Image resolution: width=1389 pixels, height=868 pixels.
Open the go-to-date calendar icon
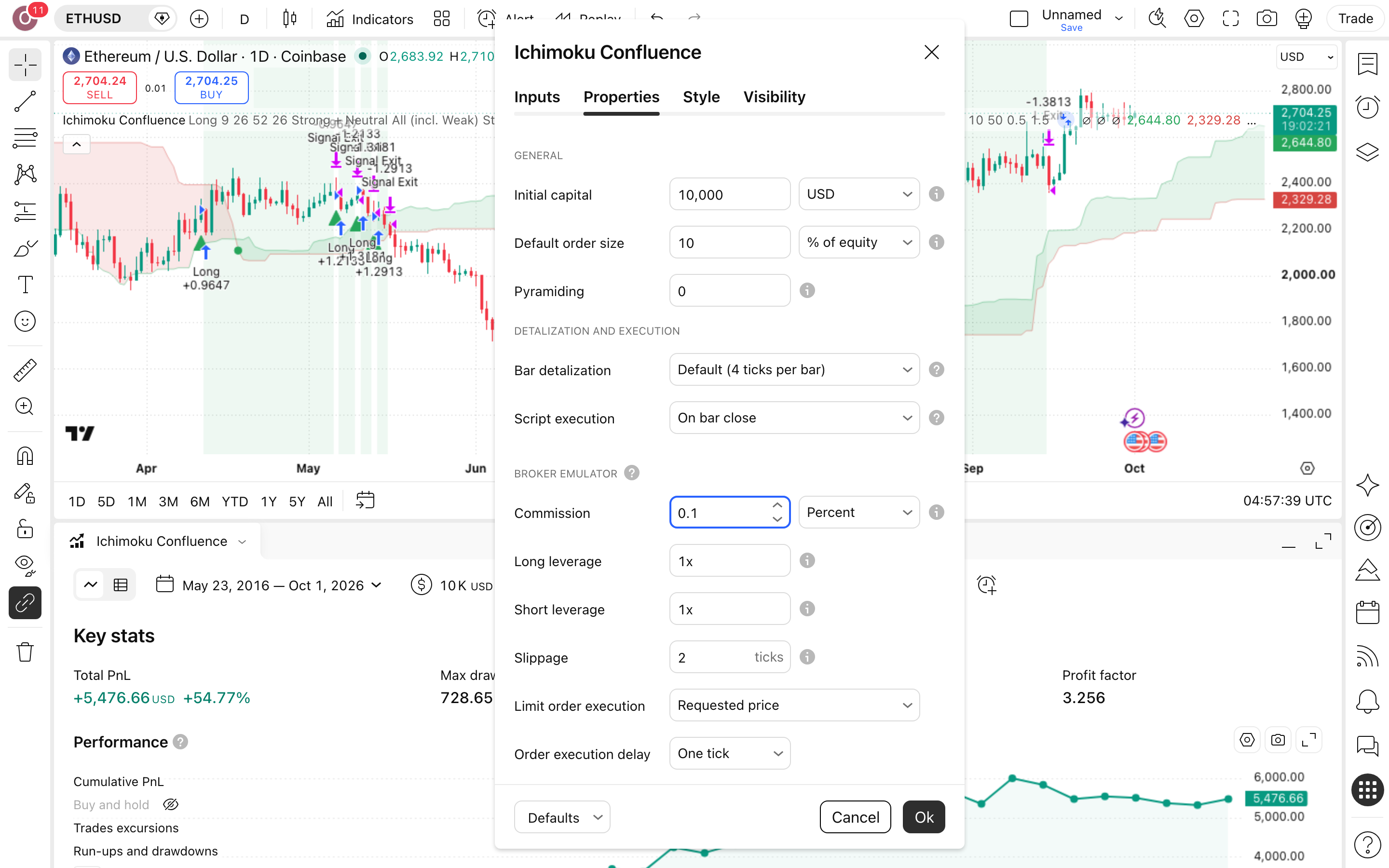[x=365, y=501]
